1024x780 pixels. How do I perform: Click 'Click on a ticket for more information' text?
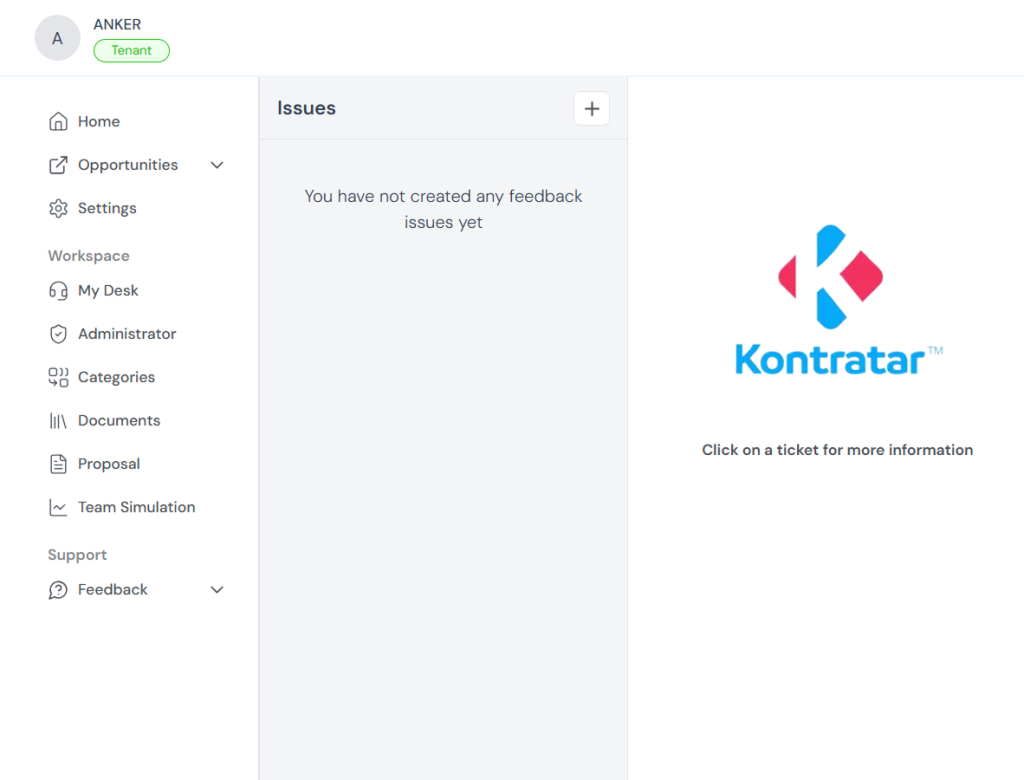coord(837,450)
